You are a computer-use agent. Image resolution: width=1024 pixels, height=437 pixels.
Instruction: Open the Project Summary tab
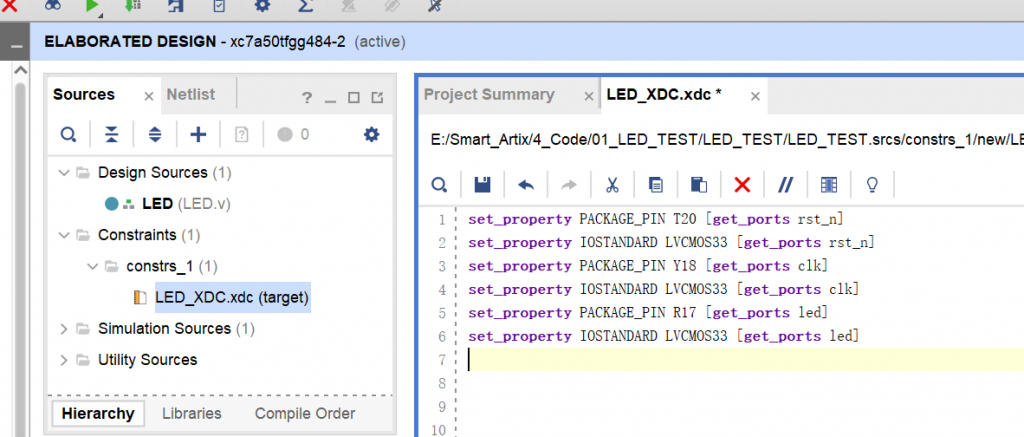[489, 94]
